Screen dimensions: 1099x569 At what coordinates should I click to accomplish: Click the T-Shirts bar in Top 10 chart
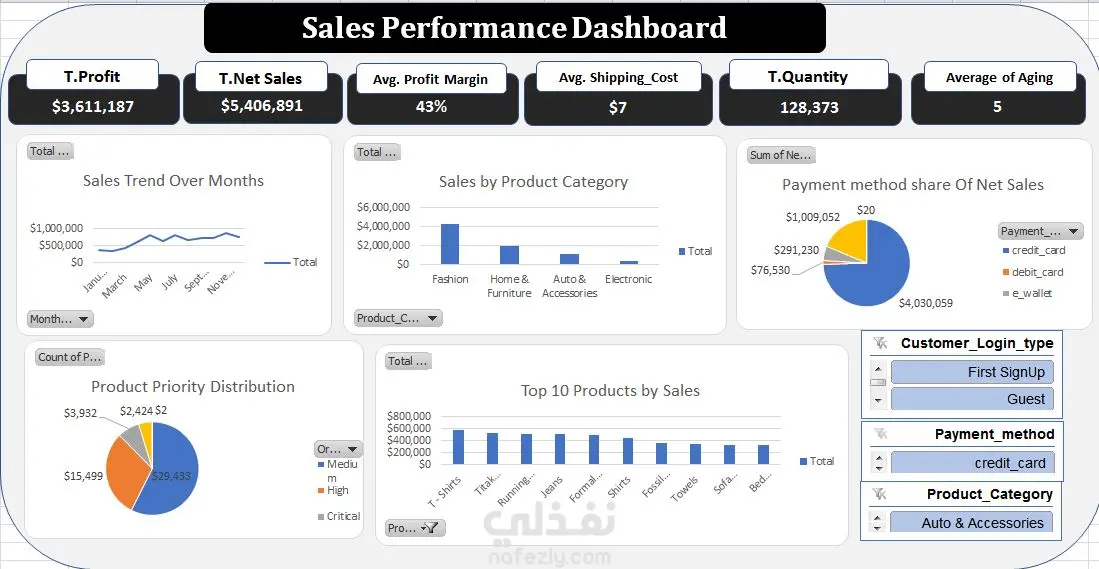458,447
